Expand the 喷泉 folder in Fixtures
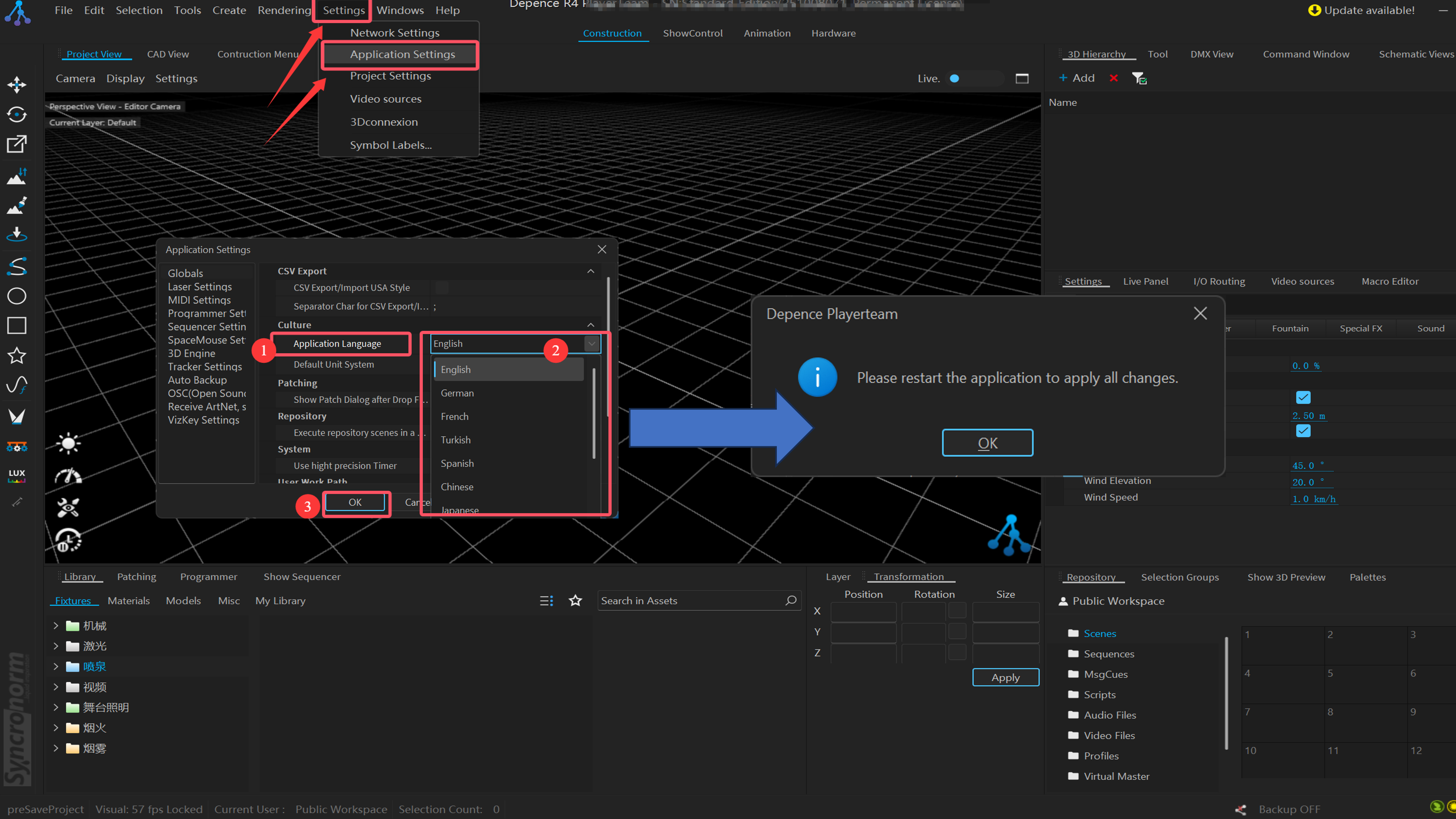The height and width of the screenshot is (819, 1456). pos(55,666)
